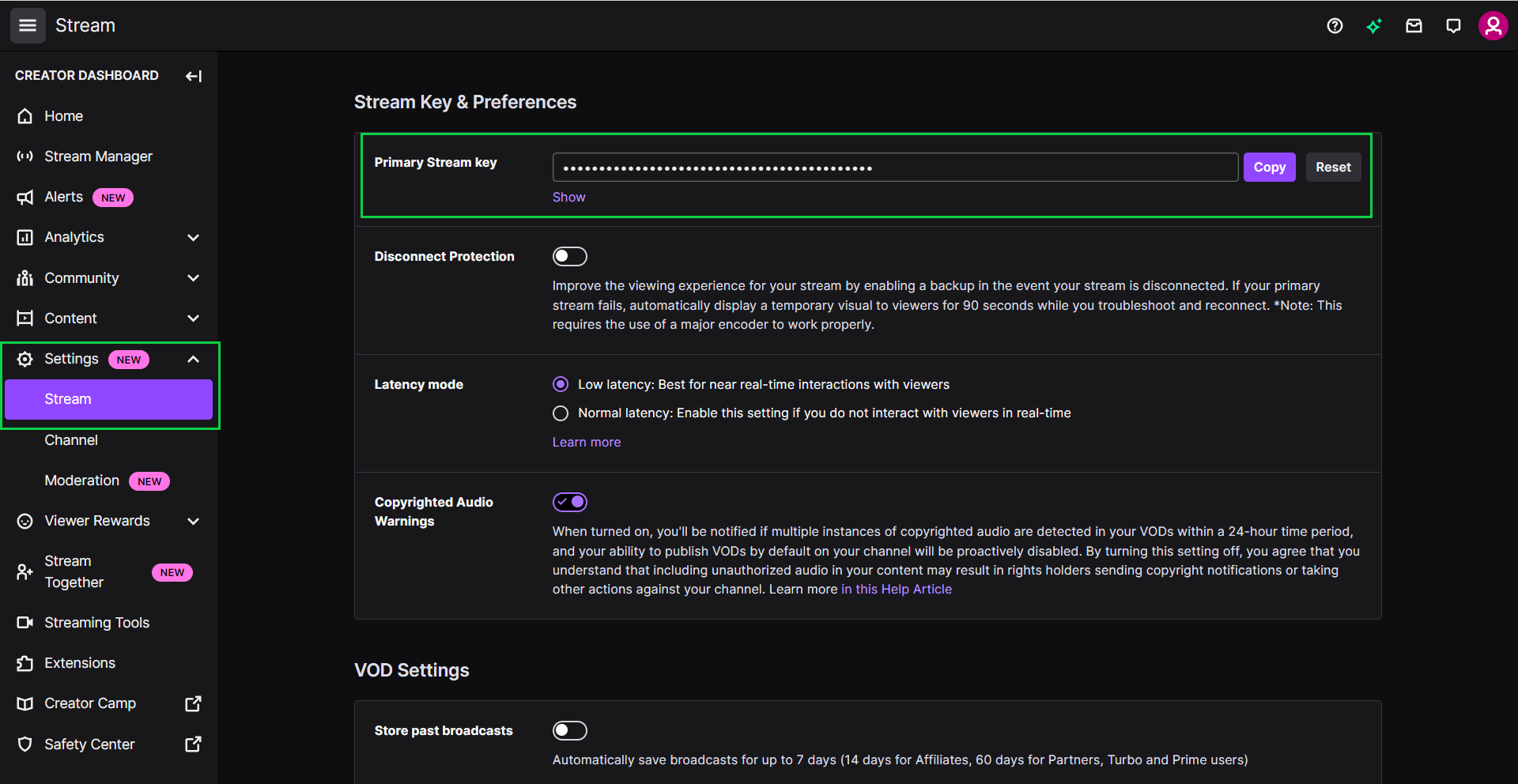Select the Normal latency radio button
Image resolution: width=1518 pixels, height=784 pixels.
pos(561,413)
